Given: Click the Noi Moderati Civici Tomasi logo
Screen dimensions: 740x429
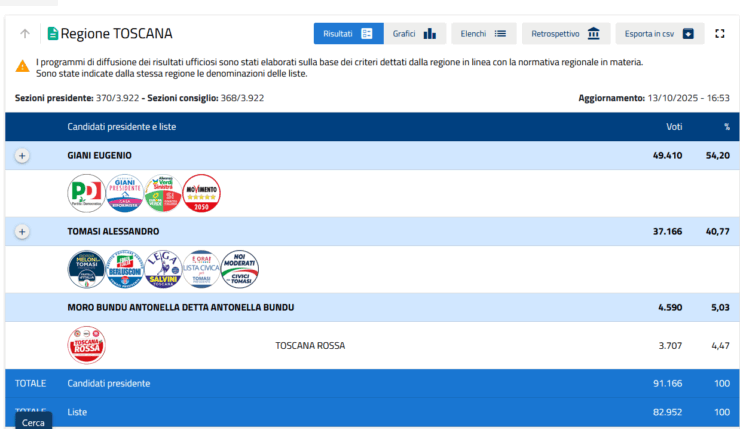Looking at the screenshot, I should click(239, 269).
